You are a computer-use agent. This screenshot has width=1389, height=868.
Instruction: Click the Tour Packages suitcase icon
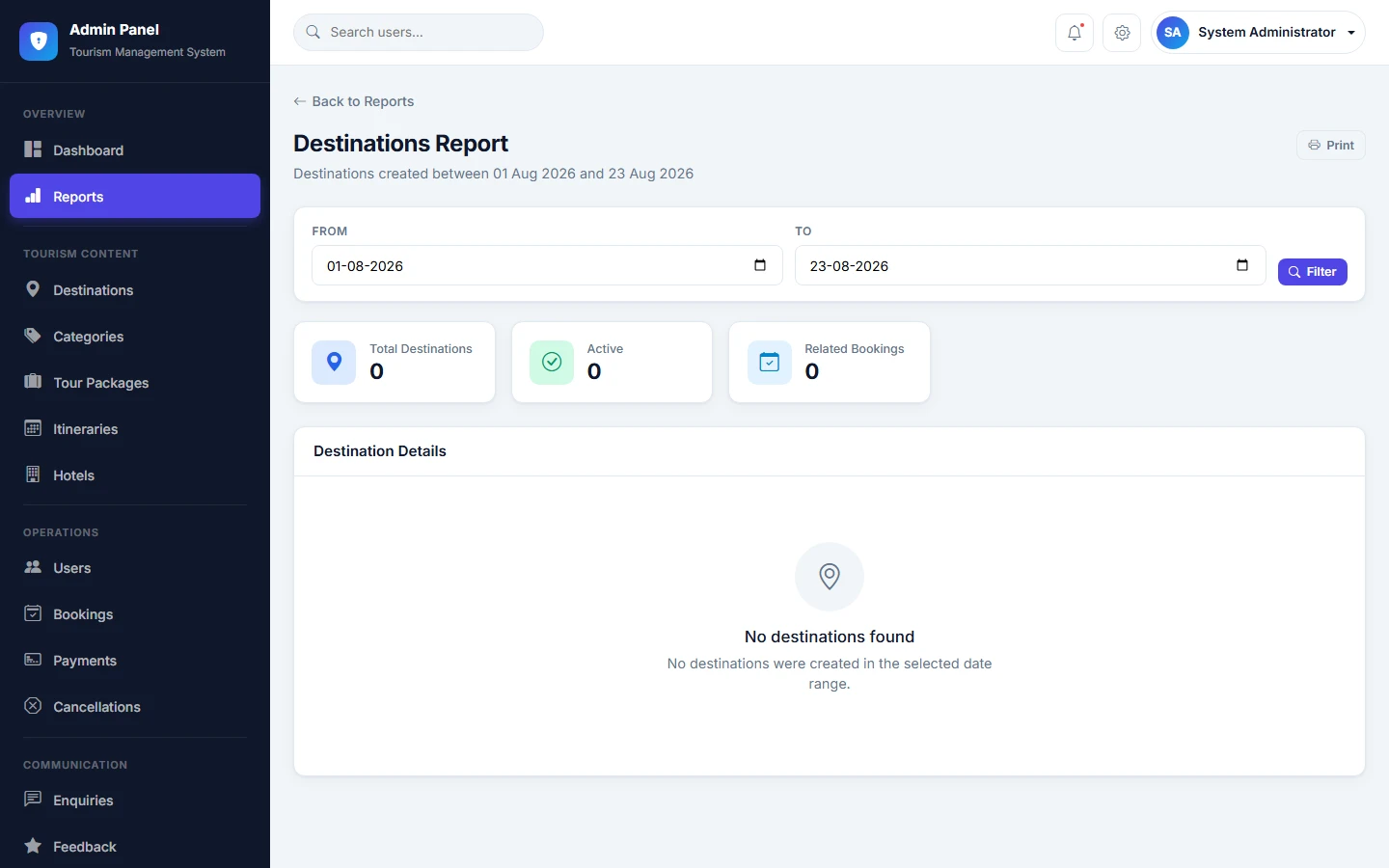[33, 382]
